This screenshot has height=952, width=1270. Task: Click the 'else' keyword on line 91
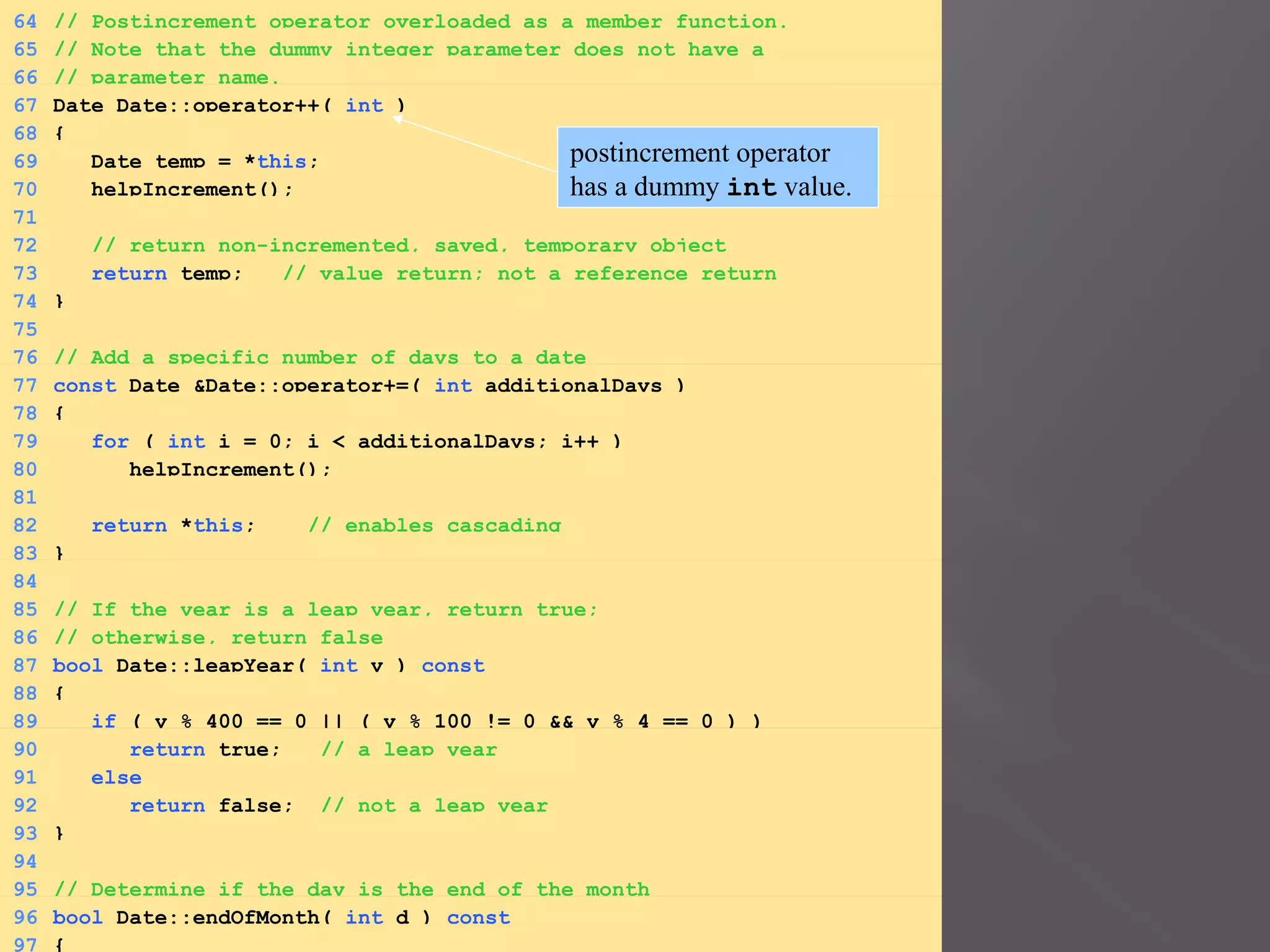[x=116, y=777]
